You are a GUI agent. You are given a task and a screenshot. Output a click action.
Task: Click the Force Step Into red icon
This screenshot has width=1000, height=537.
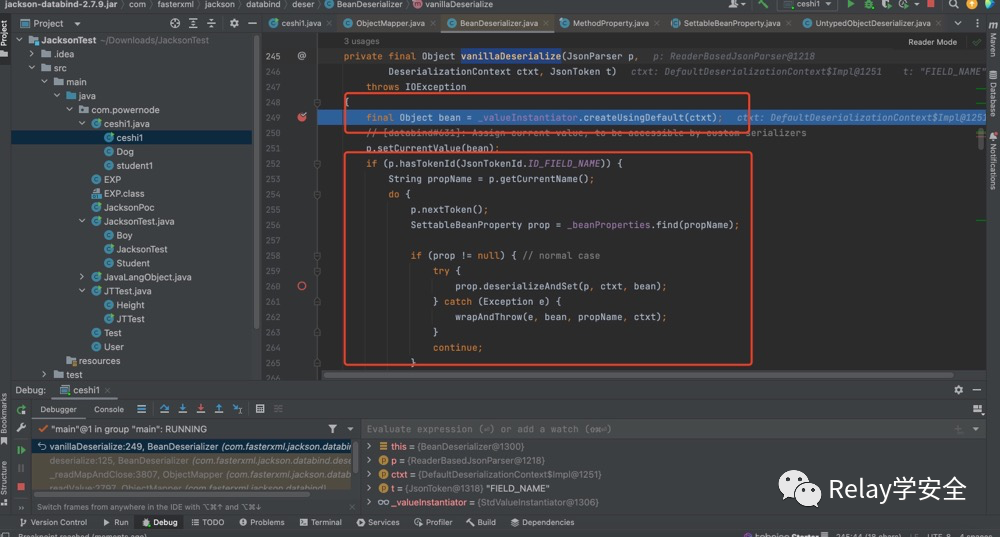click(200, 409)
